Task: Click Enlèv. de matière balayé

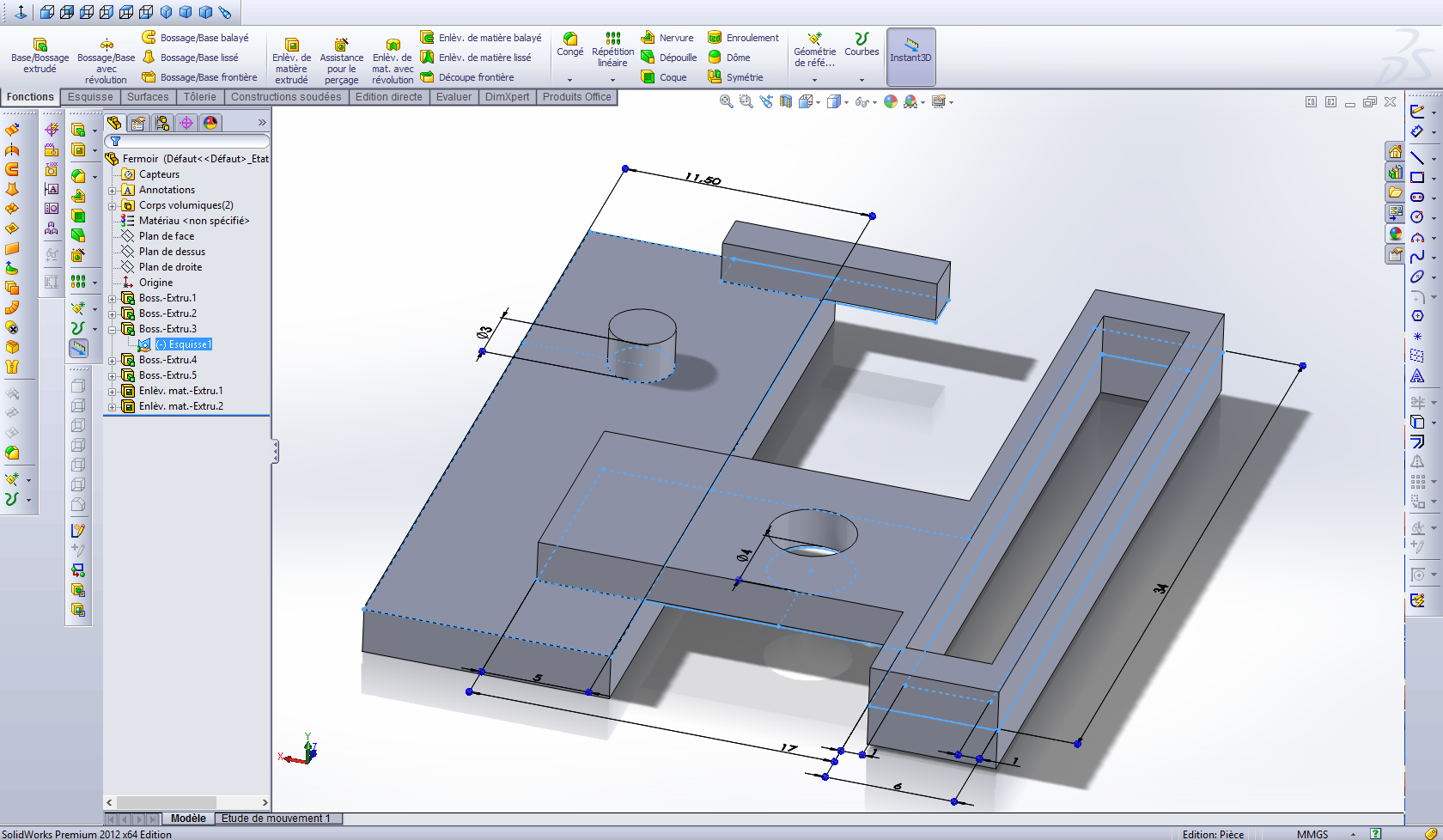Action: click(481, 37)
